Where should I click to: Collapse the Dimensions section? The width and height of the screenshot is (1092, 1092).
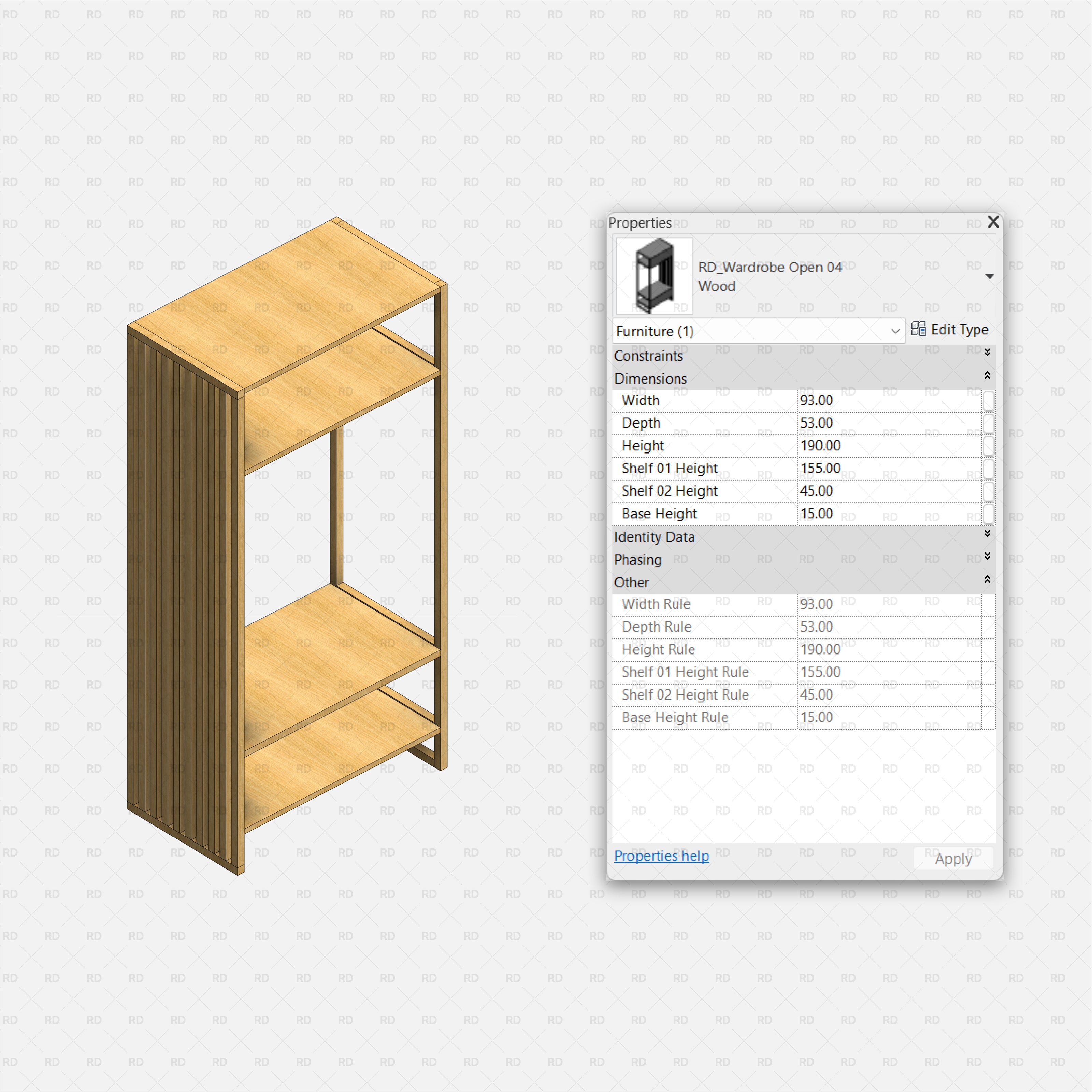(988, 375)
